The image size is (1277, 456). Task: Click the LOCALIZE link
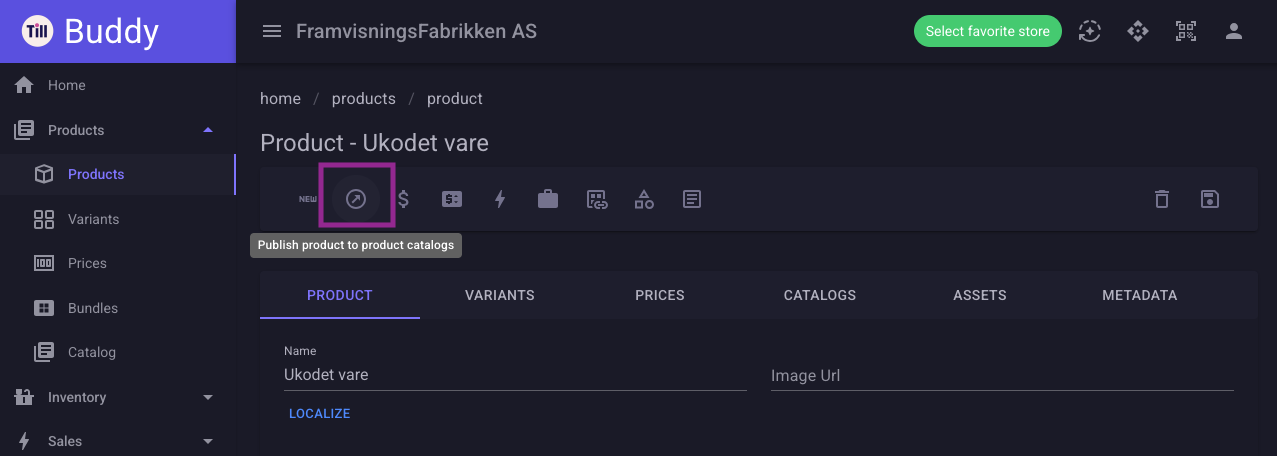point(319,413)
